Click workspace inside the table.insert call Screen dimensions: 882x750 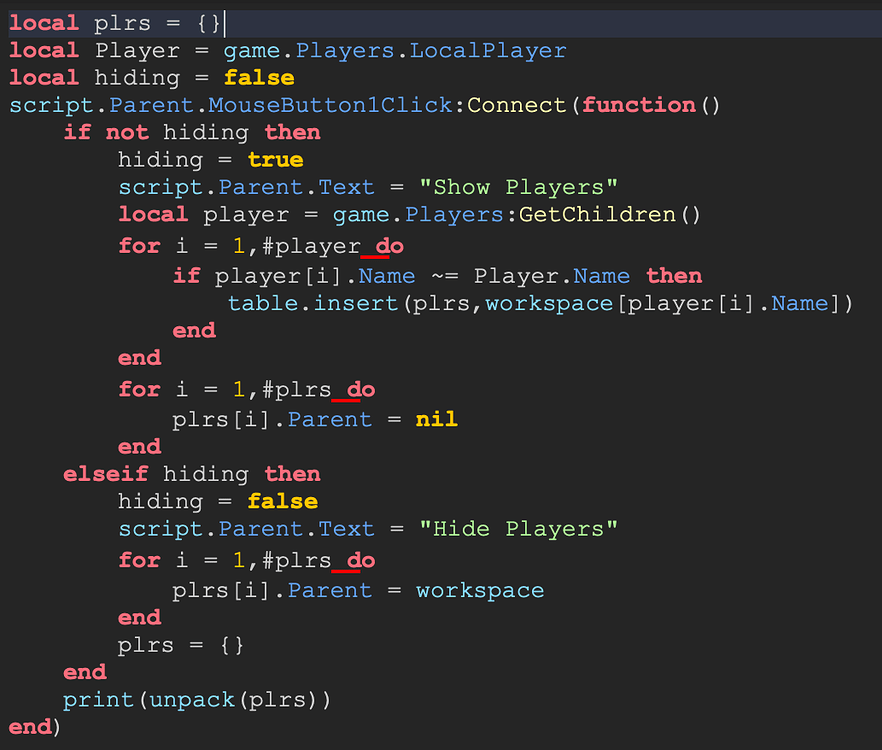(x=549, y=304)
